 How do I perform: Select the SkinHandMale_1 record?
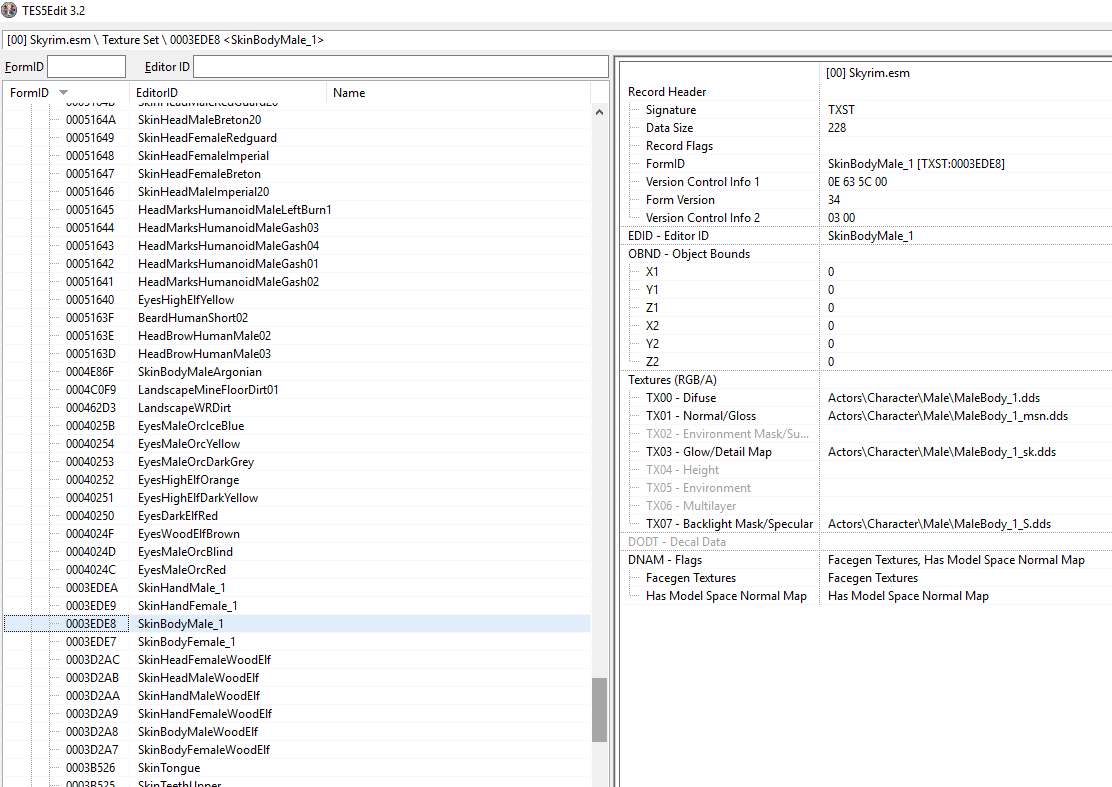pyautogui.click(x=296, y=588)
